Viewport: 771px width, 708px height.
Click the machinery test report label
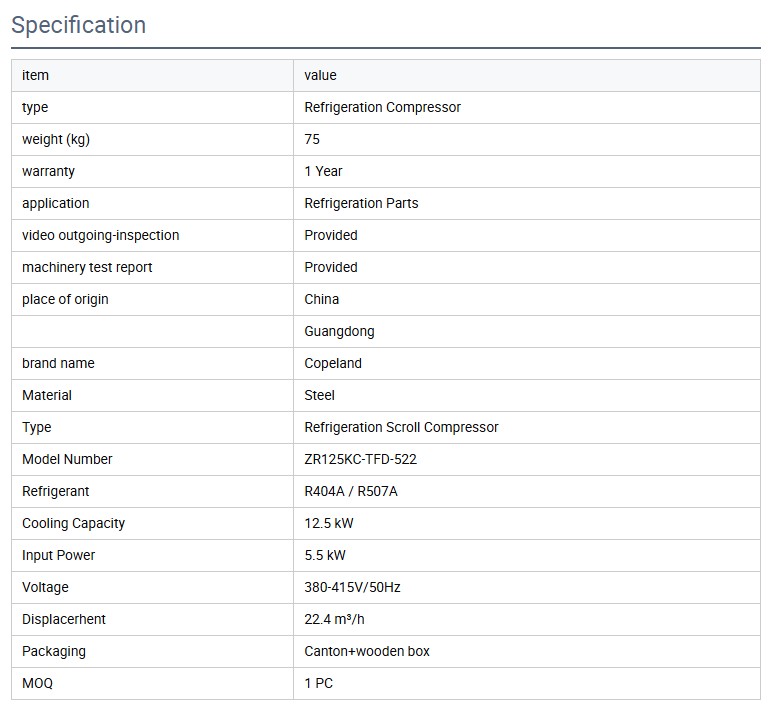pos(87,267)
